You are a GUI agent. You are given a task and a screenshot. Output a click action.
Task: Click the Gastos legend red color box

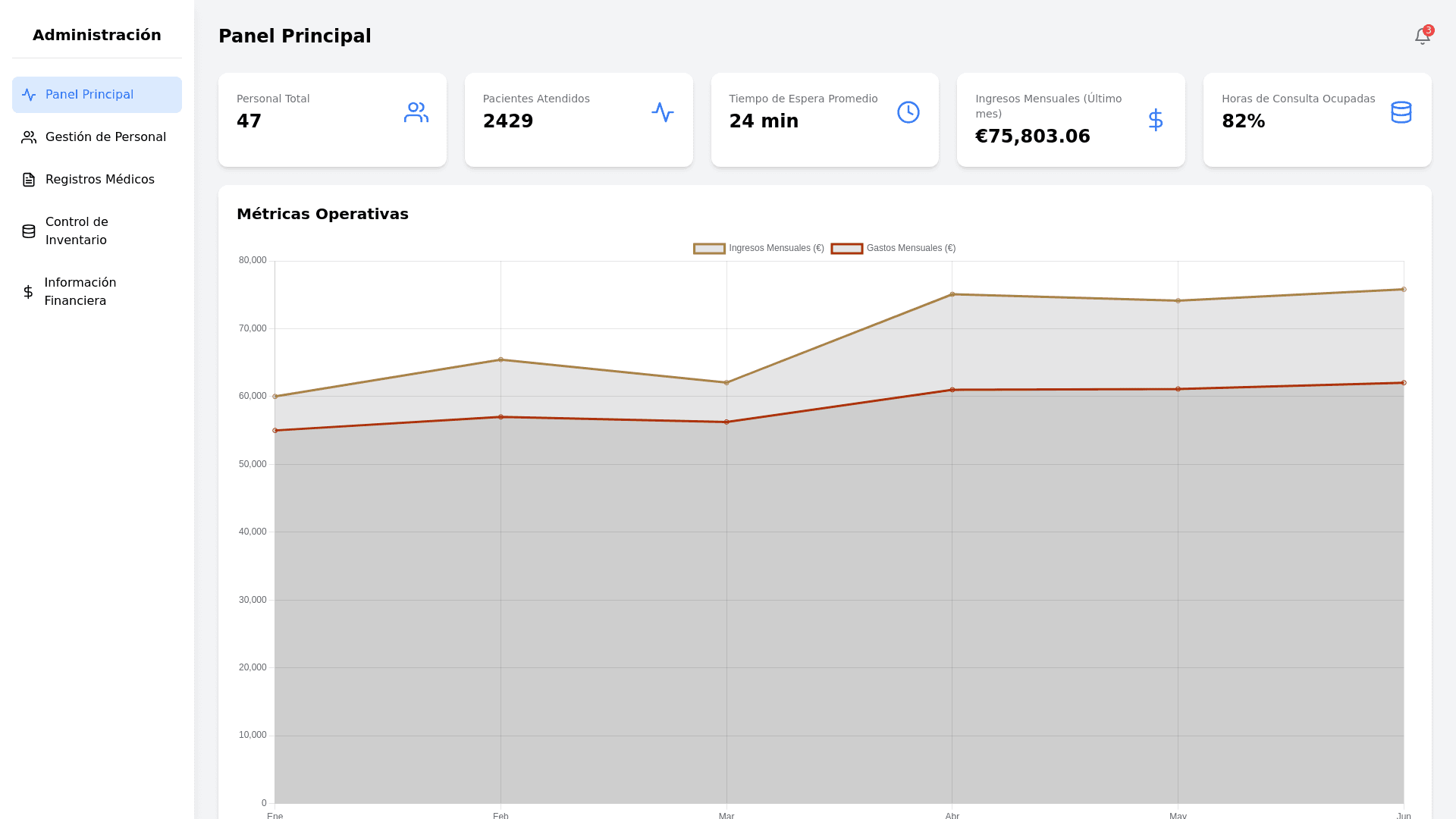pos(846,249)
